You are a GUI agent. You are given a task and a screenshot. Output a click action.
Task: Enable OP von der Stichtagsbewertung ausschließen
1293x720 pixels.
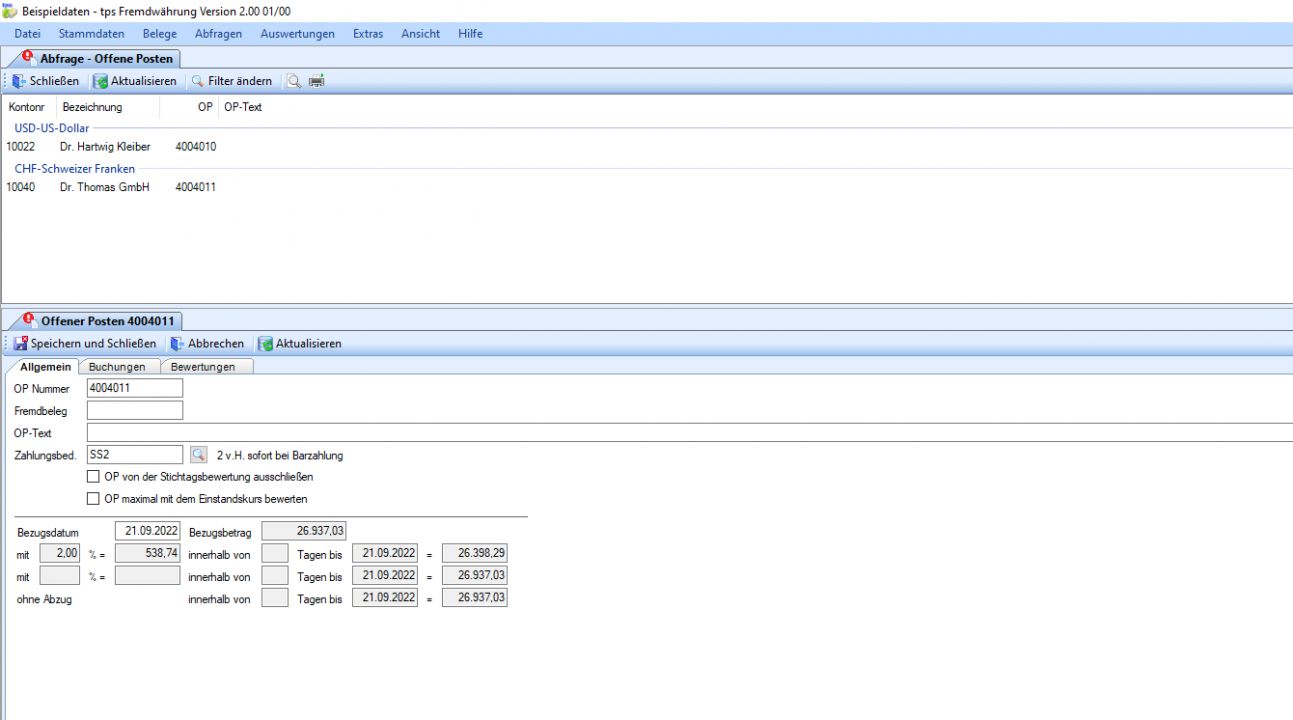pyautogui.click(x=94, y=477)
